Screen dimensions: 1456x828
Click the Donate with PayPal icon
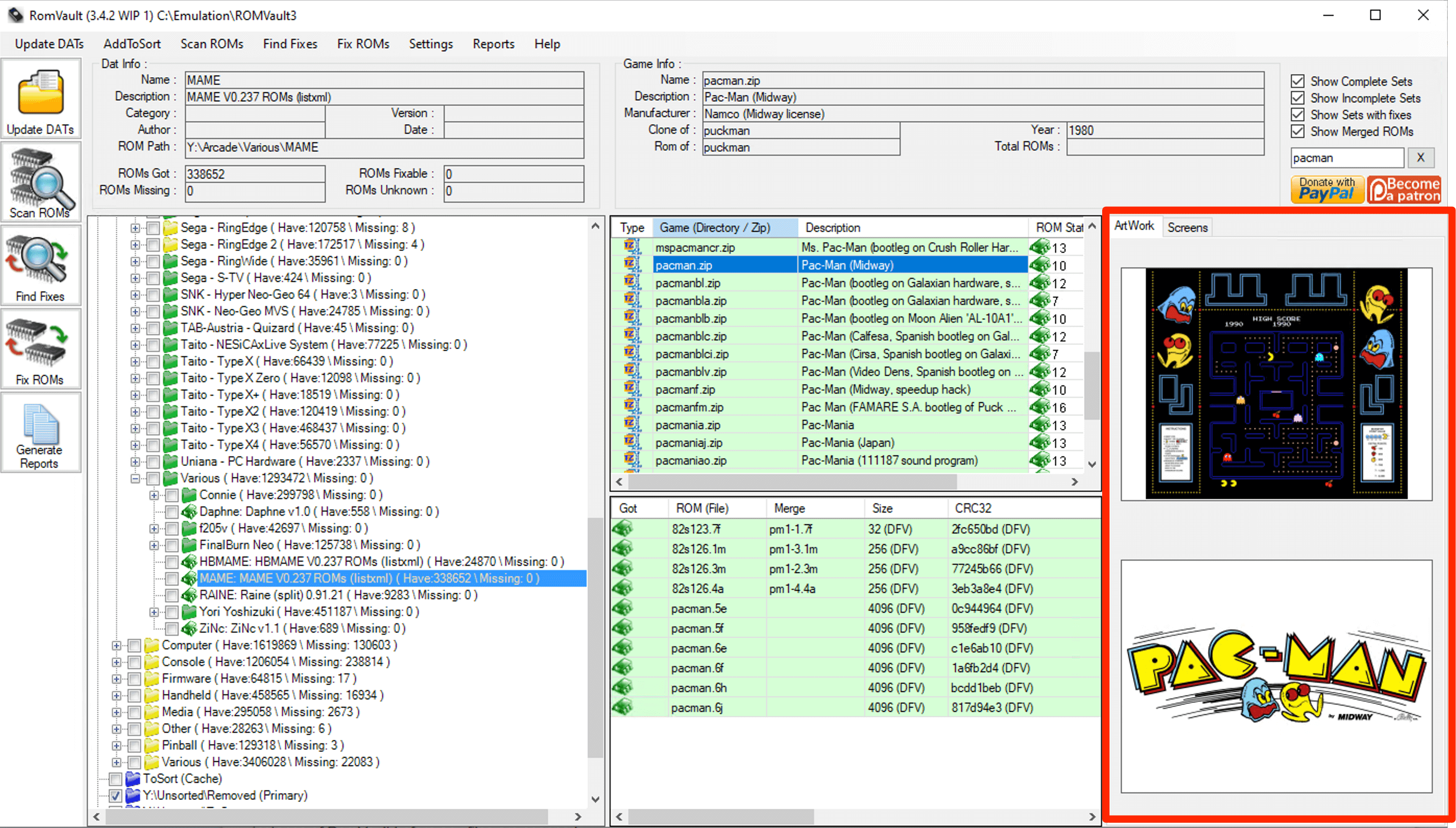(1327, 190)
